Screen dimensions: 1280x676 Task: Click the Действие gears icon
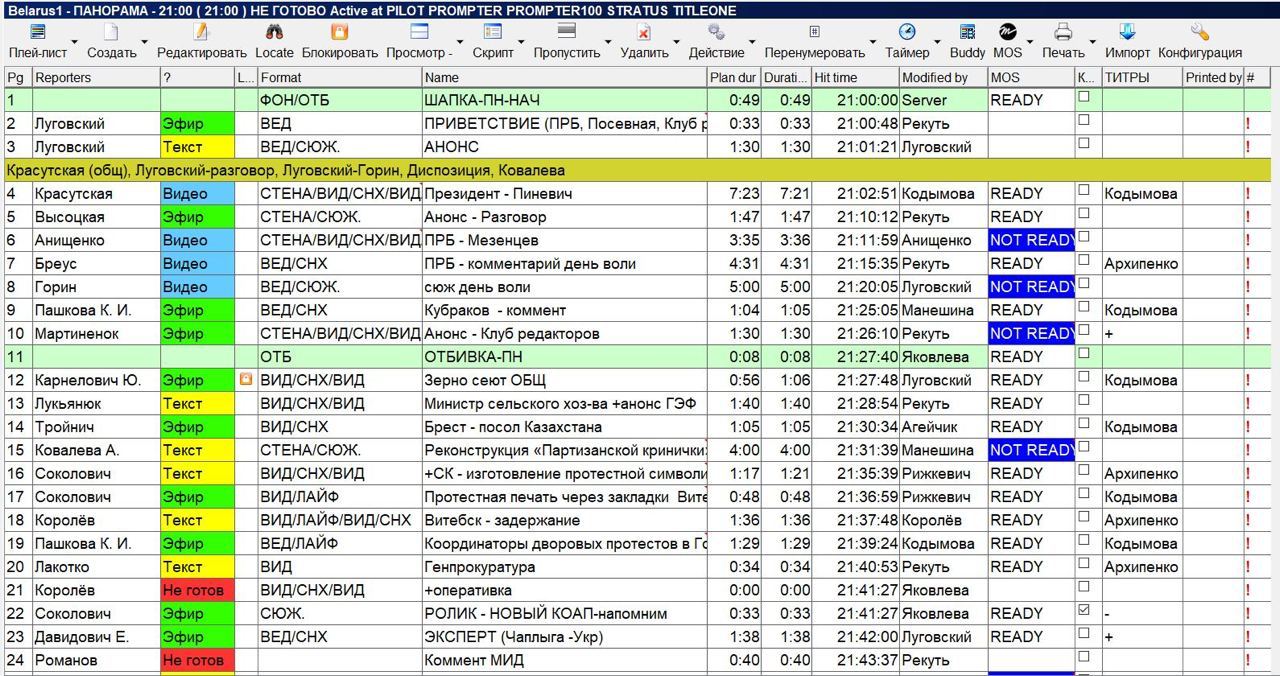pyautogui.click(x=716, y=33)
